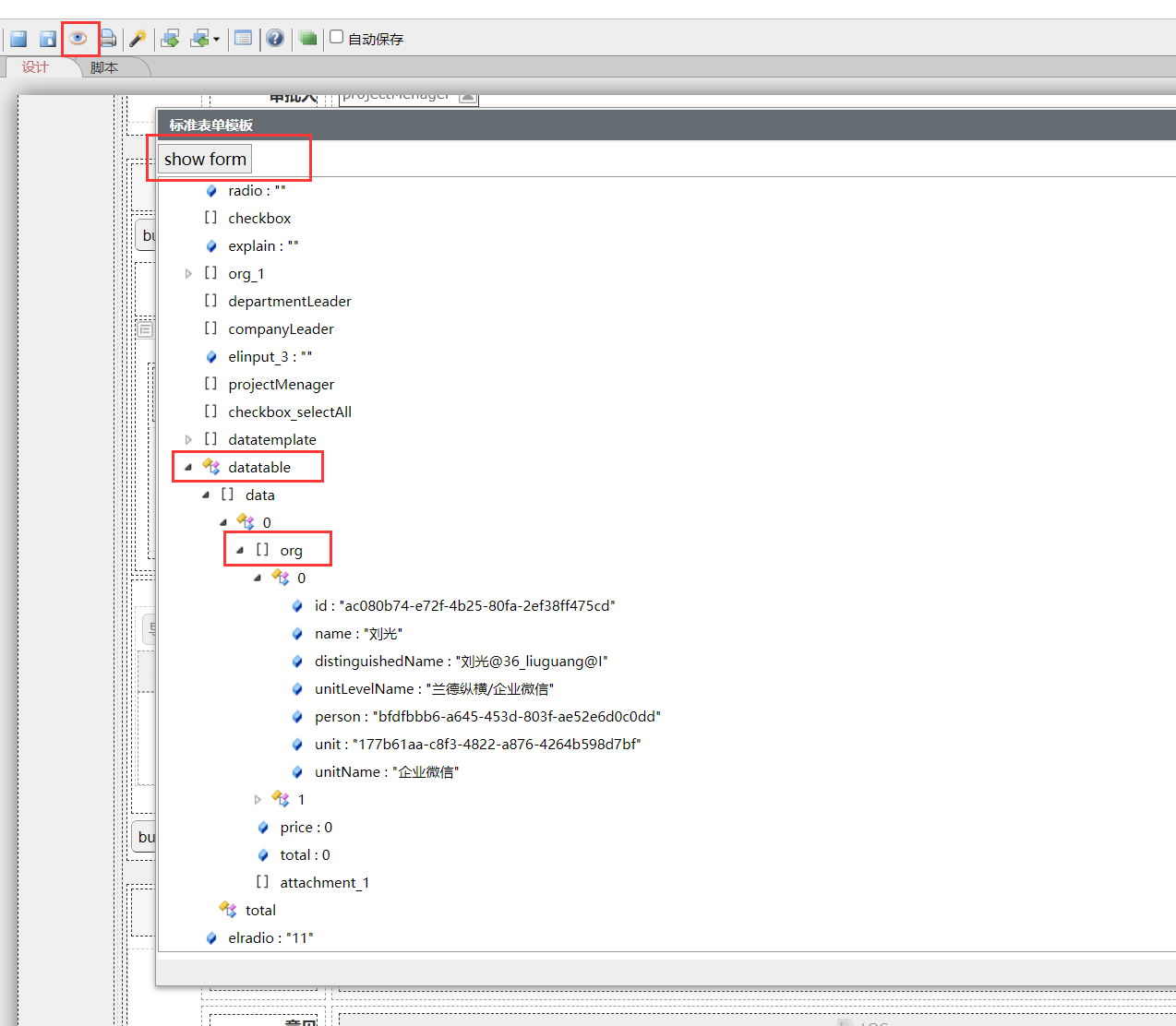This screenshot has width=1176, height=1026.
Task: Switch to the 设计 tab
Action: [x=35, y=67]
